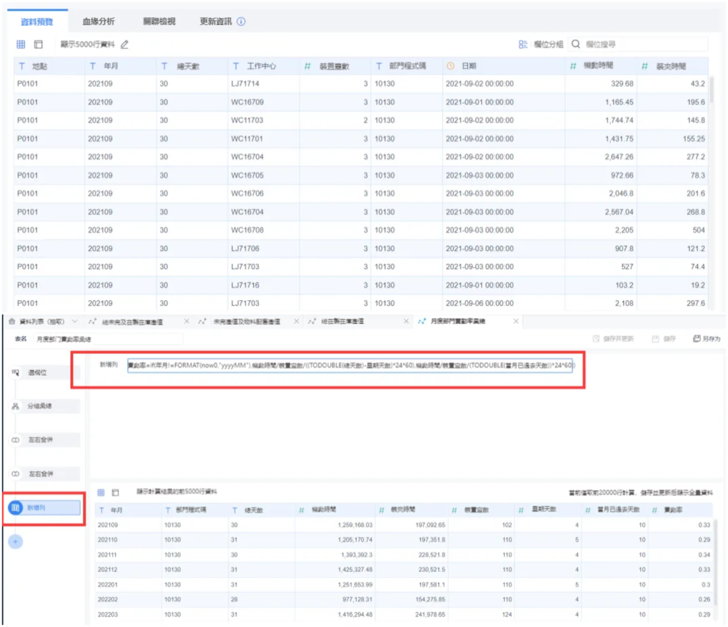Add a new step with the plus button
This screenshot has width=728, height=627.
pyautogui.click(x=16, y=541)
